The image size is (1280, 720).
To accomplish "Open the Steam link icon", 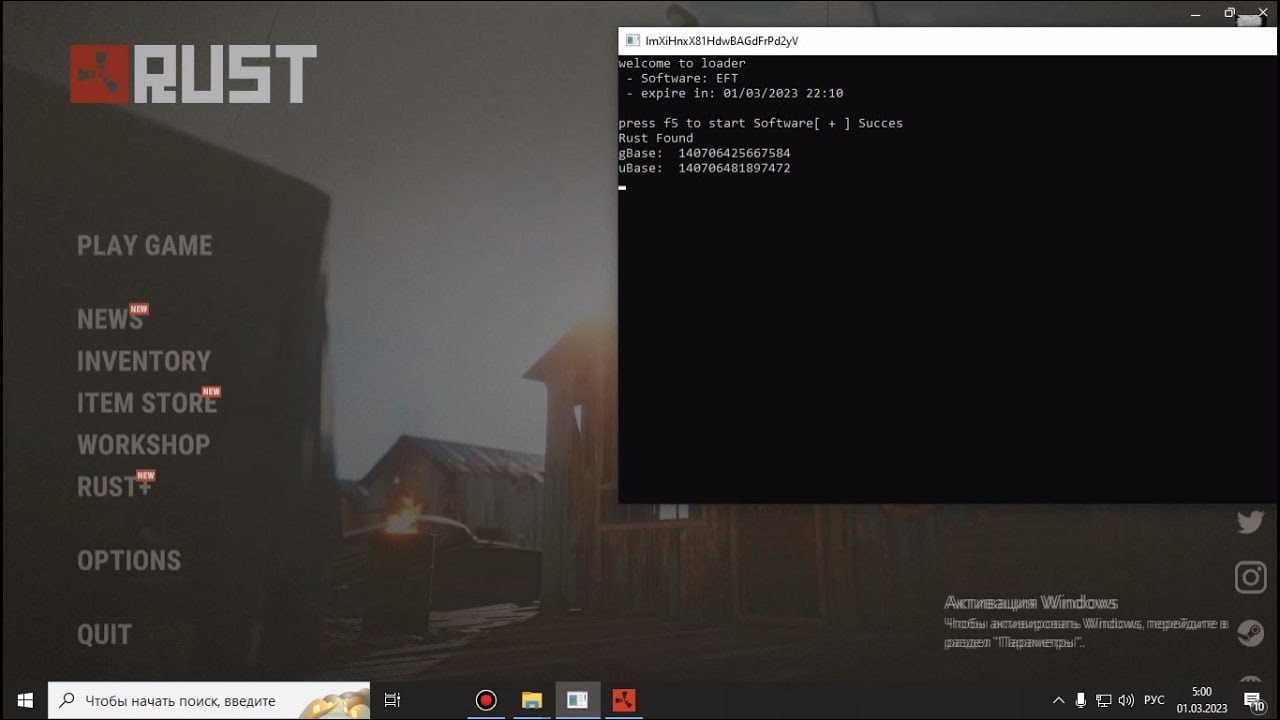I will click(1250, 633).
